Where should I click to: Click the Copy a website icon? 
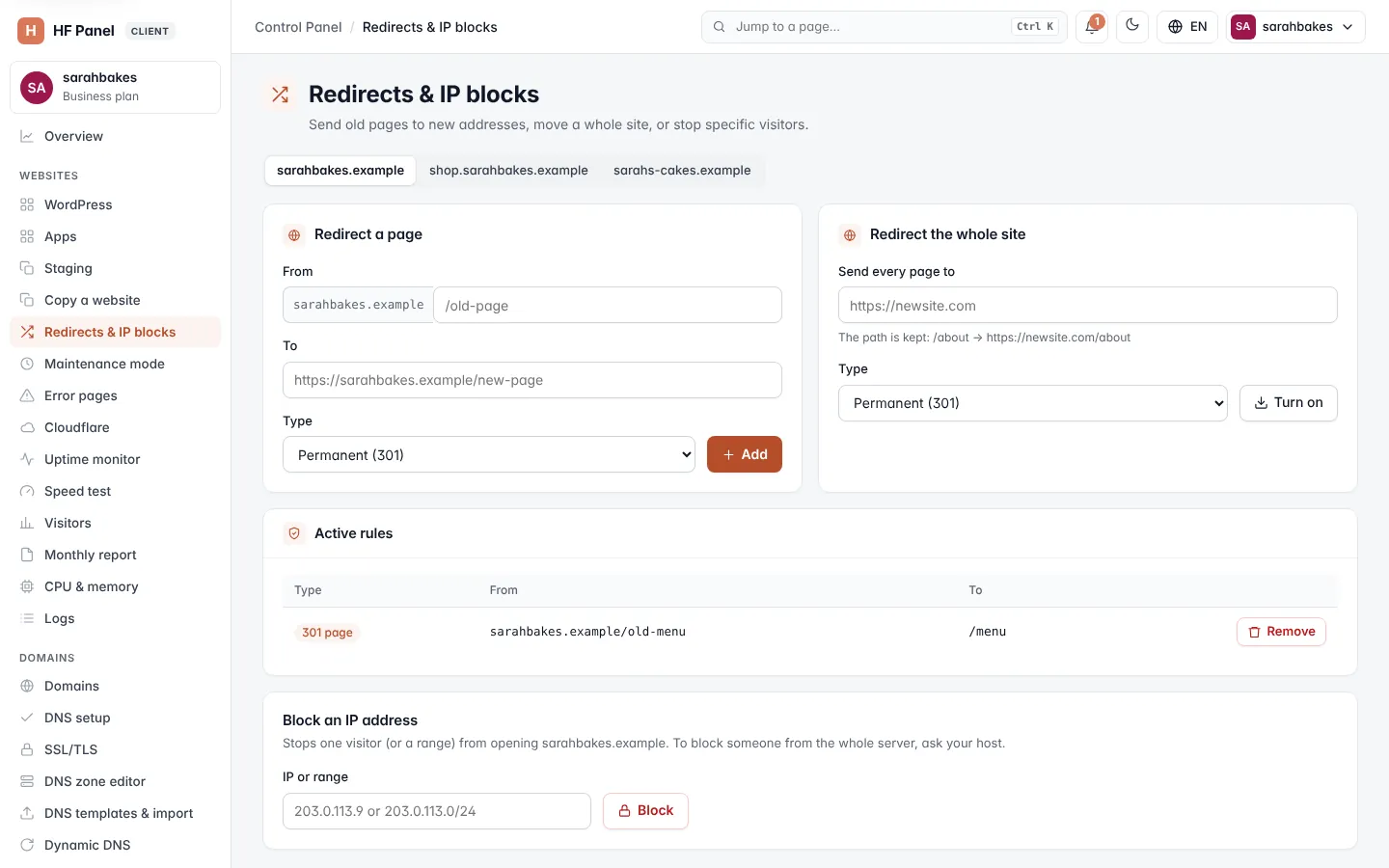(x=27, y=300)
